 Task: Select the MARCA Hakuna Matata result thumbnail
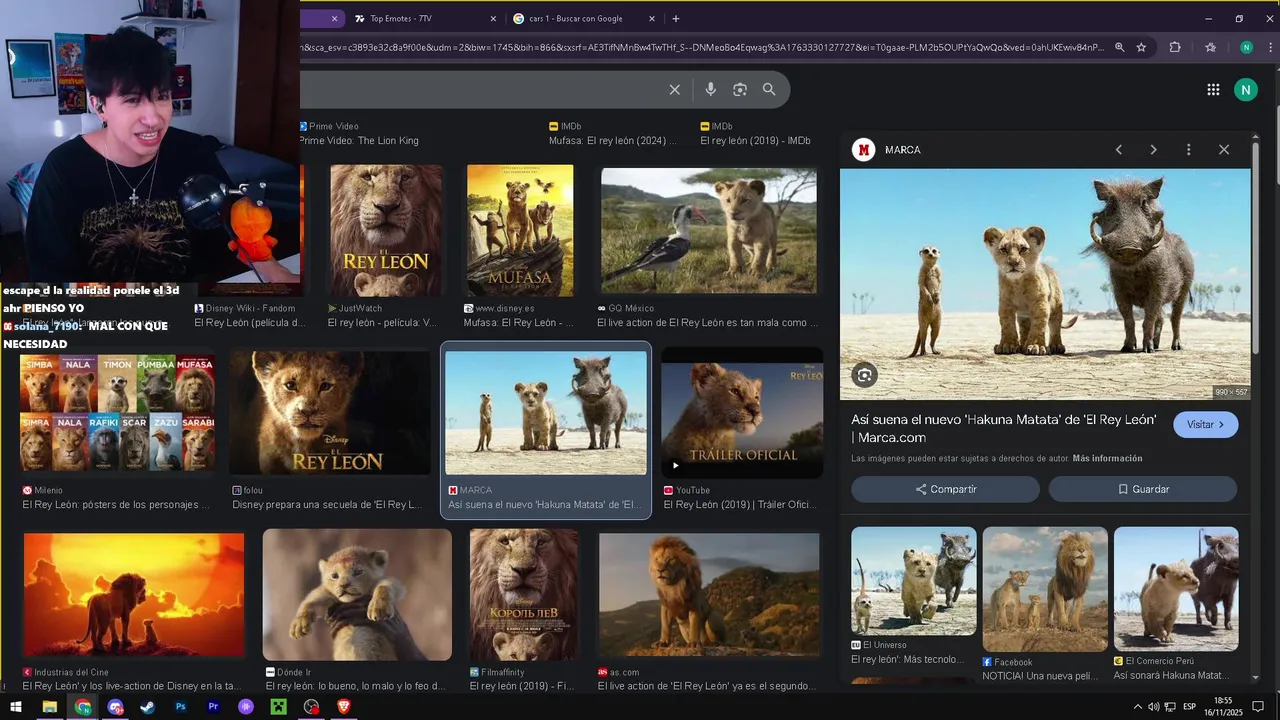(546, 412)
